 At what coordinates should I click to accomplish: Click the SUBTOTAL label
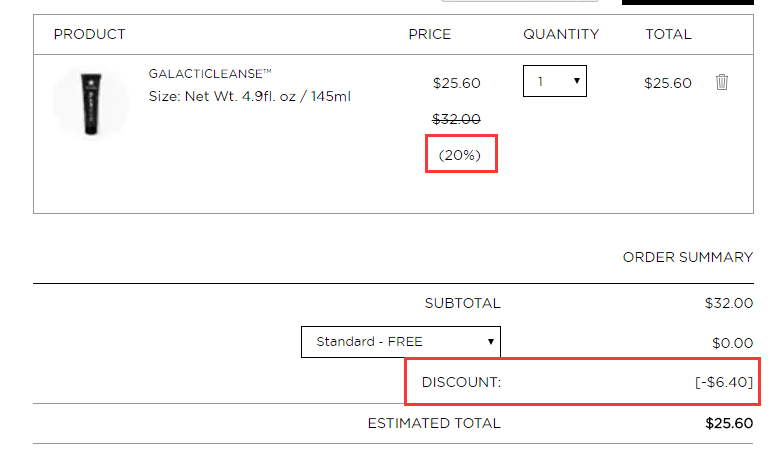click(462, 303)
